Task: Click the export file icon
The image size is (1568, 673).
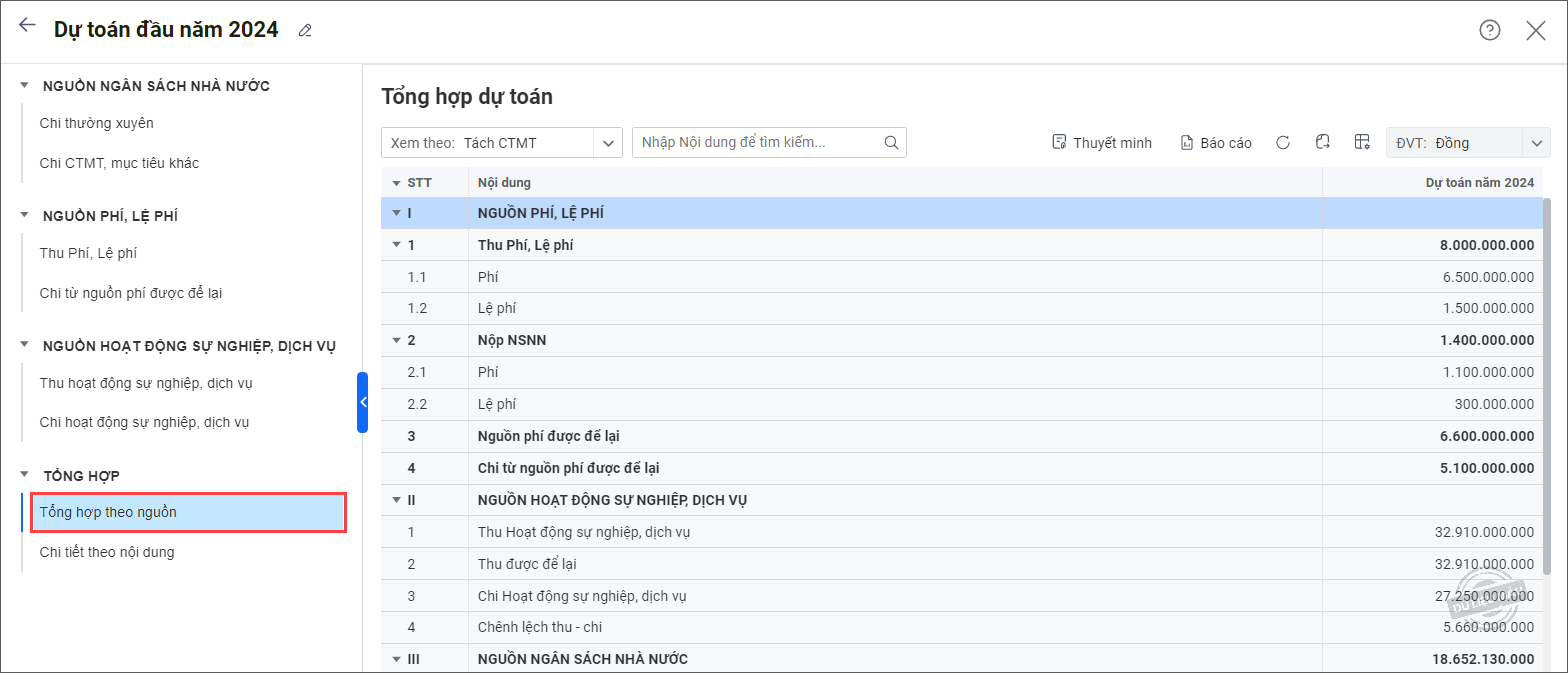Action: click(x=1322, y=142)
